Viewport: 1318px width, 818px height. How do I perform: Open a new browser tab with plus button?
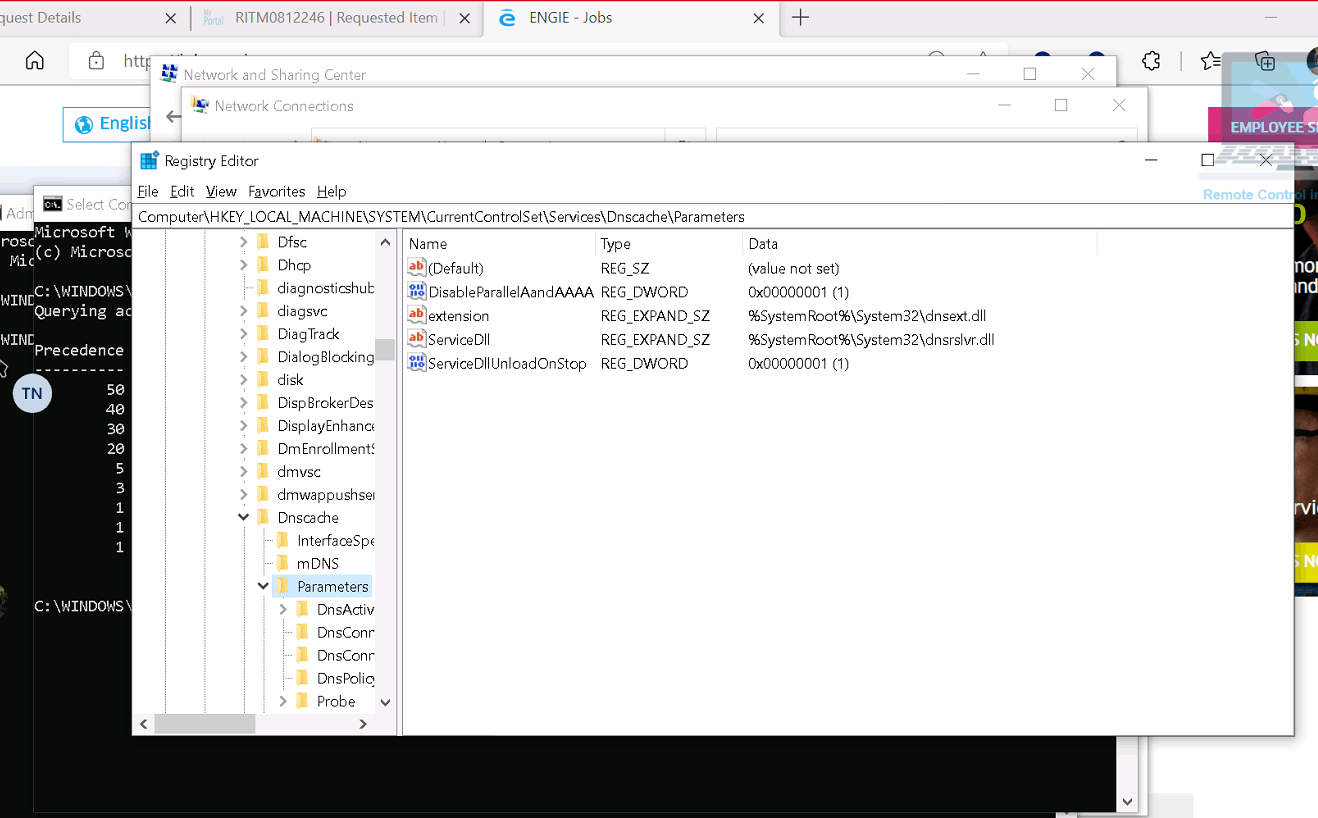[x=800, y=18]
